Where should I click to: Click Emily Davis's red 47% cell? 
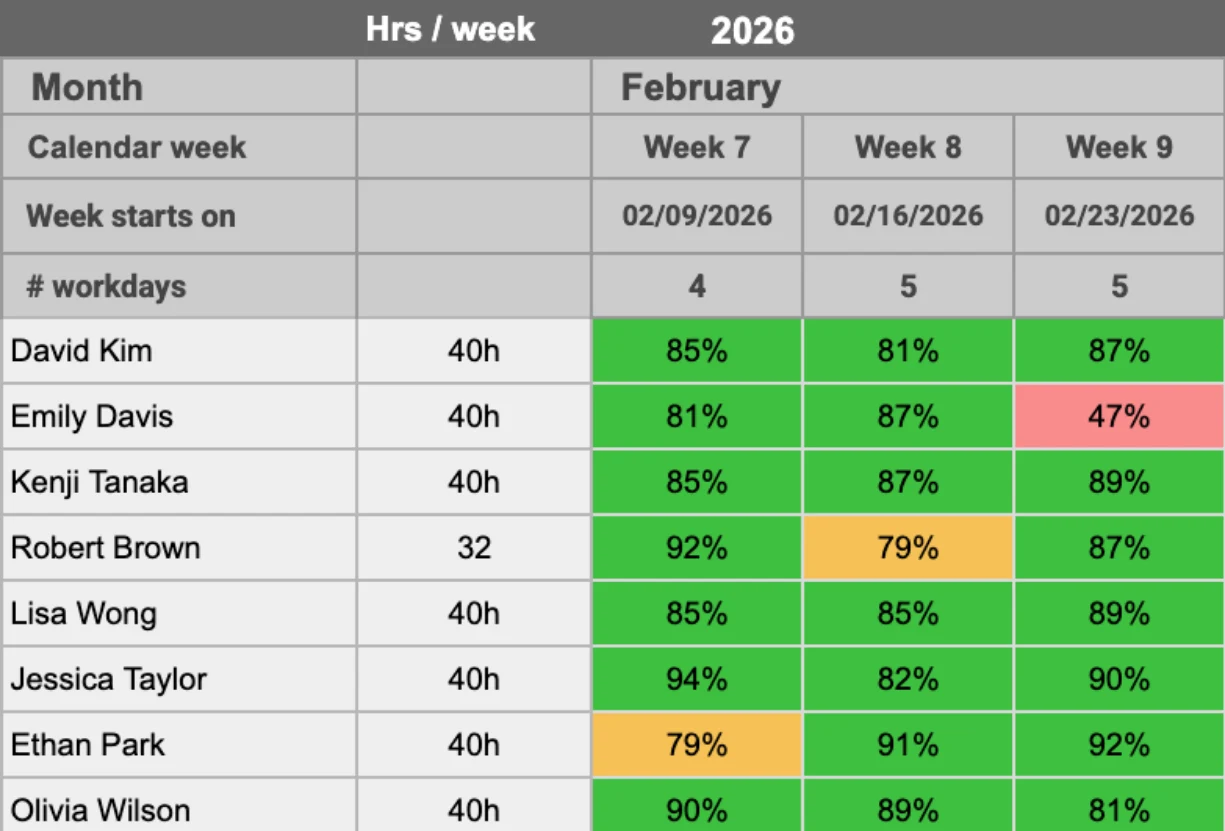click(x=1119, y=416)
